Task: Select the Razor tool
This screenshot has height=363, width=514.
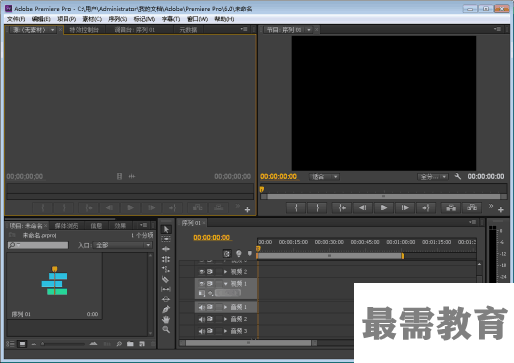Action: tap(165, 279)
